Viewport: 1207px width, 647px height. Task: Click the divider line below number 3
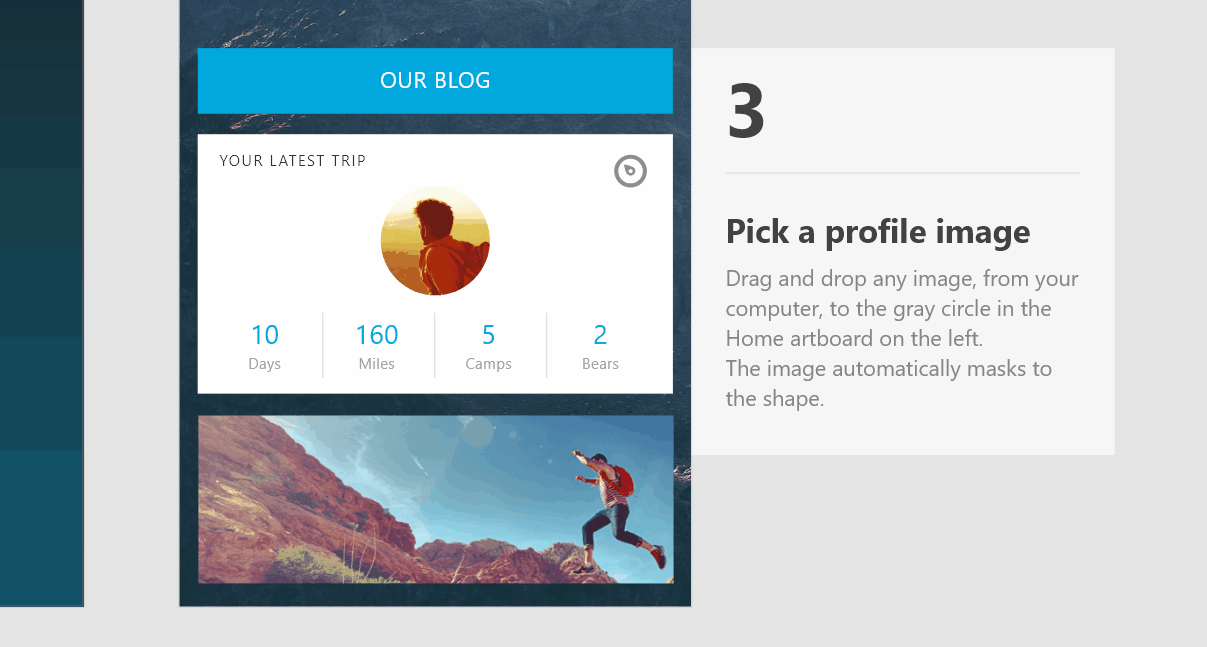(902, 173)
